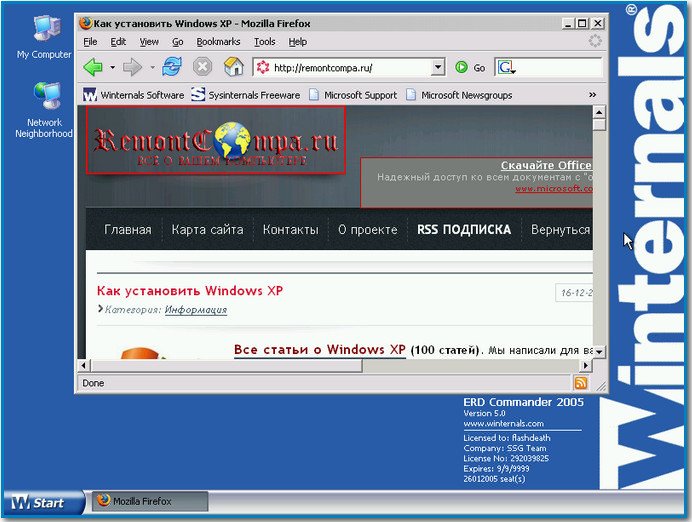Open the File menu
The image size is (692, 522).
90,41
